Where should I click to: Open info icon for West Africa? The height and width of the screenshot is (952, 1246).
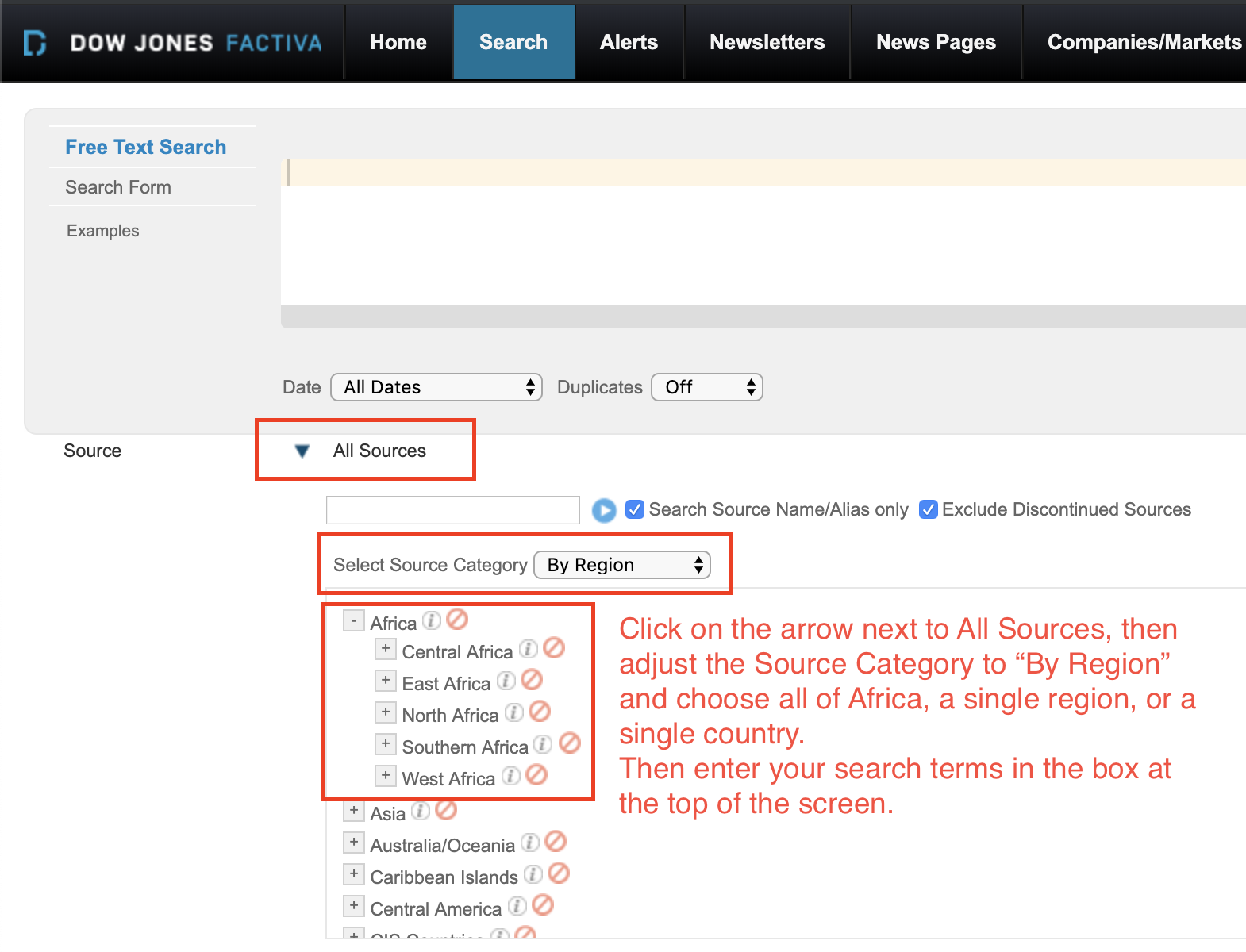coord(511,776)
